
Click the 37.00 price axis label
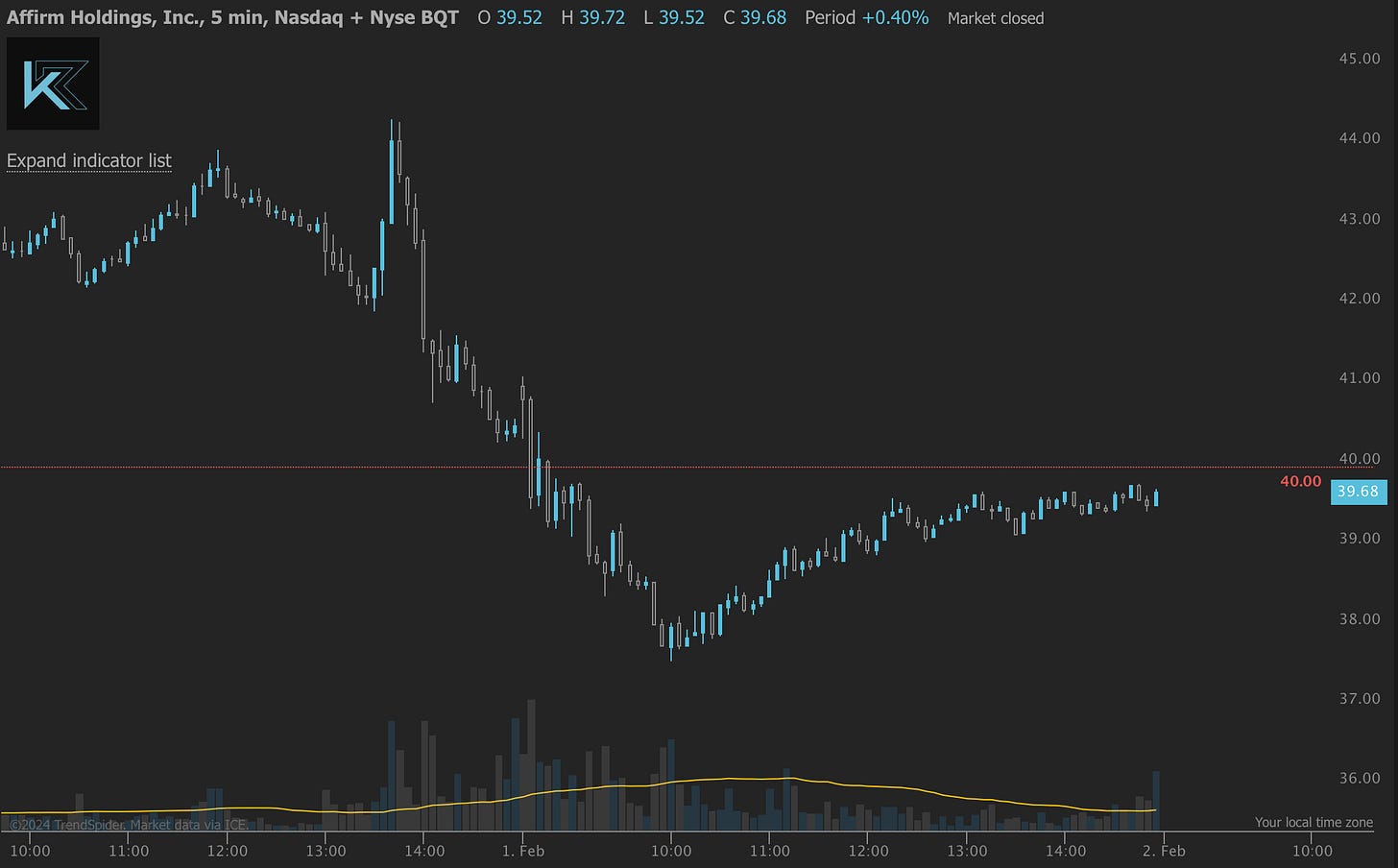1360,699
